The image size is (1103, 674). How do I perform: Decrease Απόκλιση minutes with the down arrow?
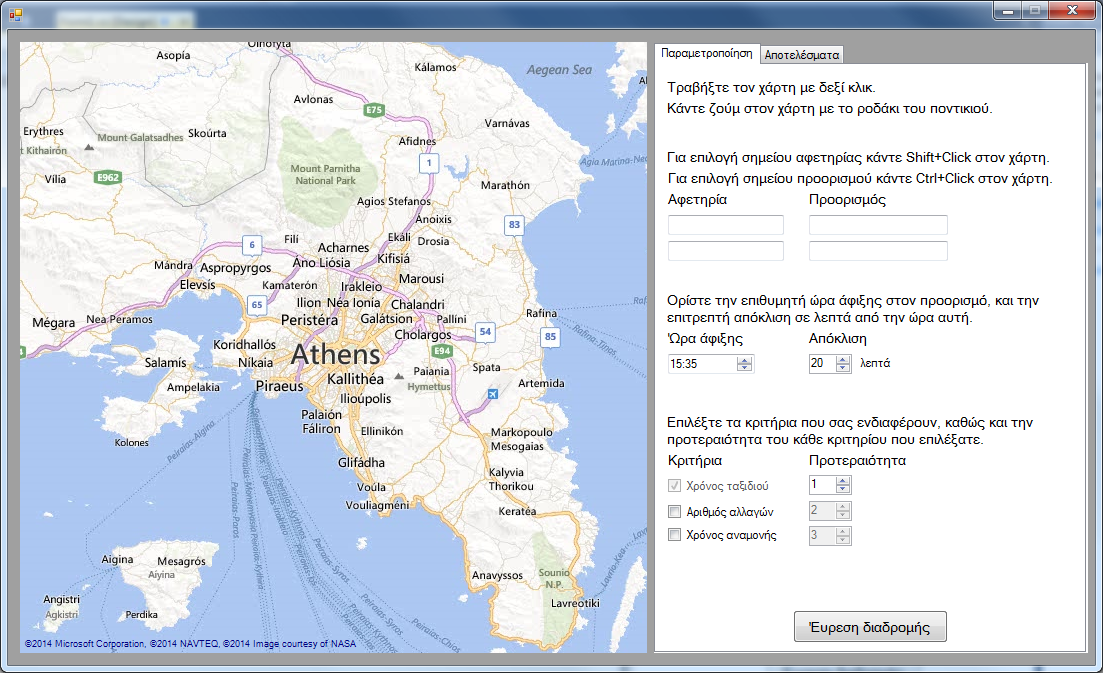tap(843, 367)
